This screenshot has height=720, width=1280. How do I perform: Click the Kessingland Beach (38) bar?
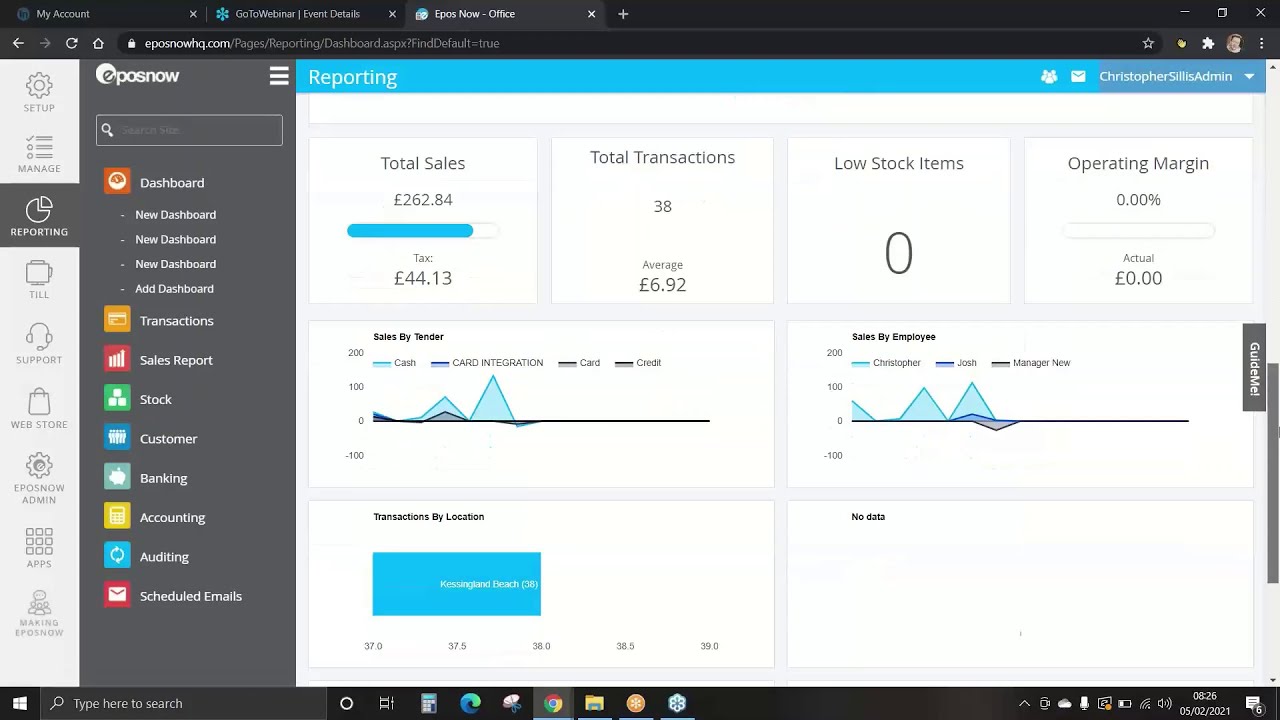[456, 584]
